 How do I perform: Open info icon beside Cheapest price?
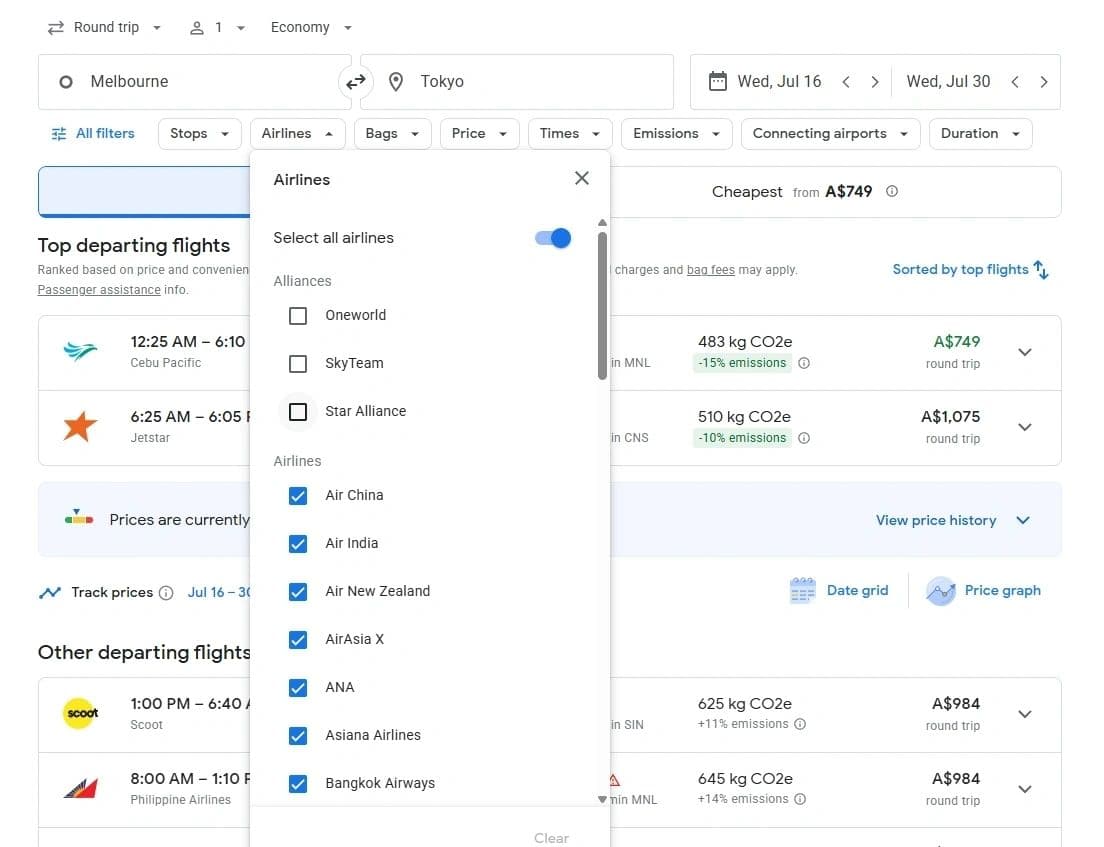[x=891, y=192]
